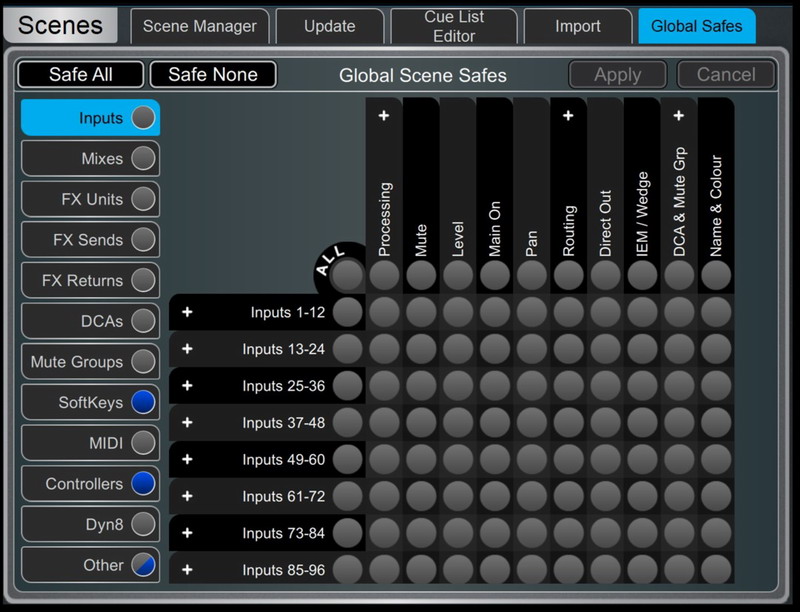Screen dimensions: 800x612
Task: Safe IEM / Wedge for Inputs 73-84
Action: (x=642, y=532)
